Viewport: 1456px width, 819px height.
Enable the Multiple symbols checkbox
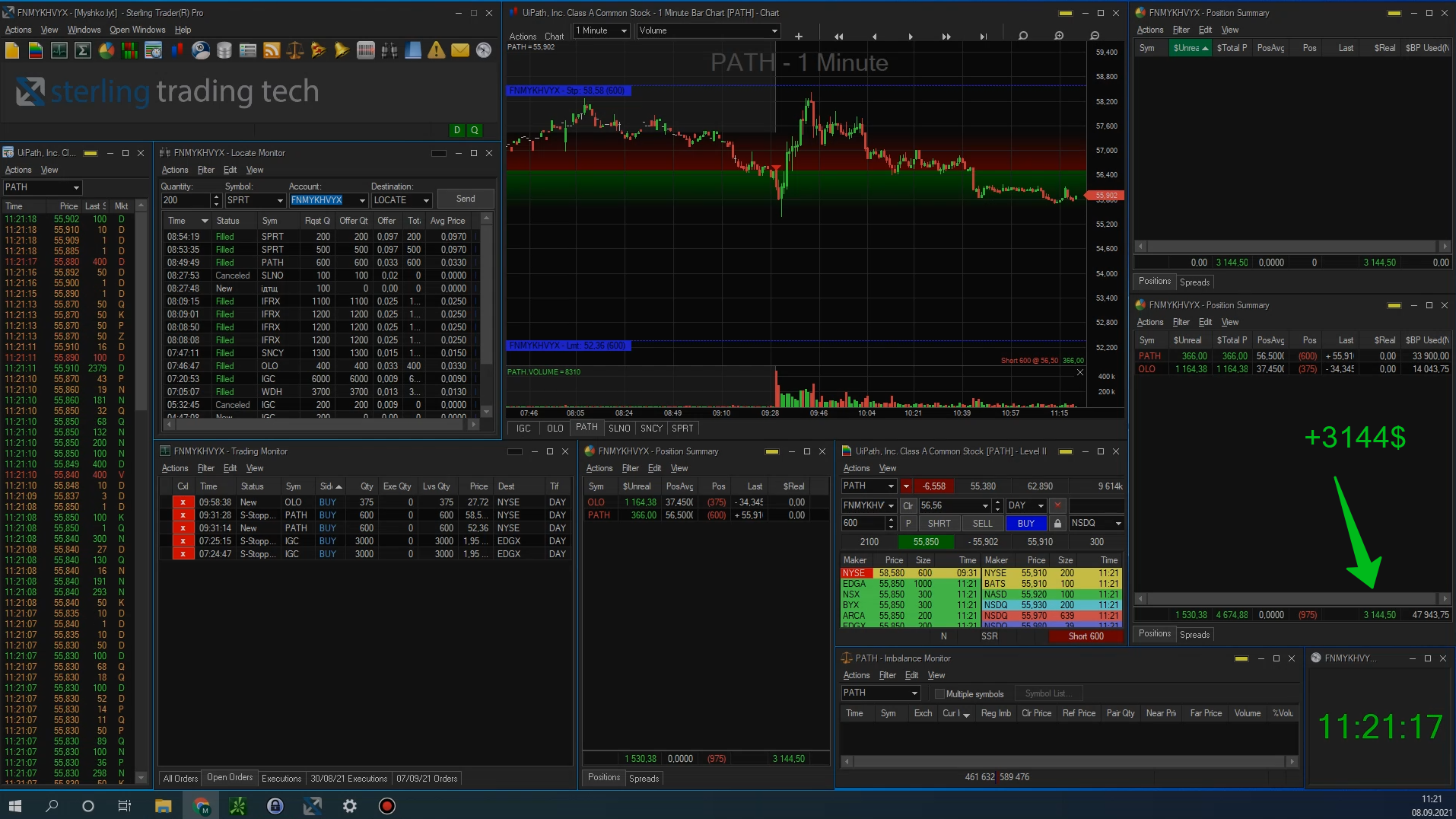[x=939, y=694]
